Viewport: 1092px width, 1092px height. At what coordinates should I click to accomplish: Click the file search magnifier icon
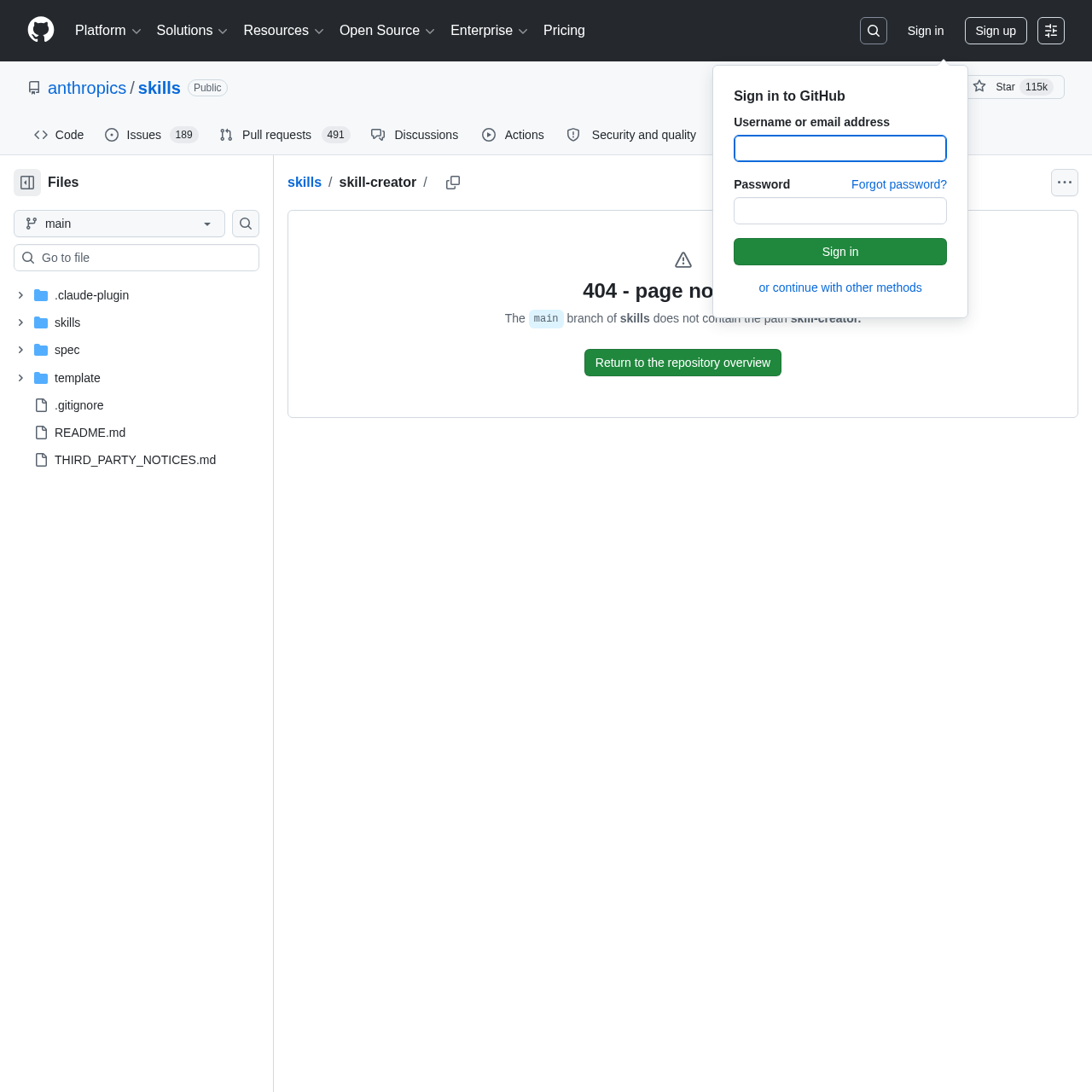tap(245, 224)
